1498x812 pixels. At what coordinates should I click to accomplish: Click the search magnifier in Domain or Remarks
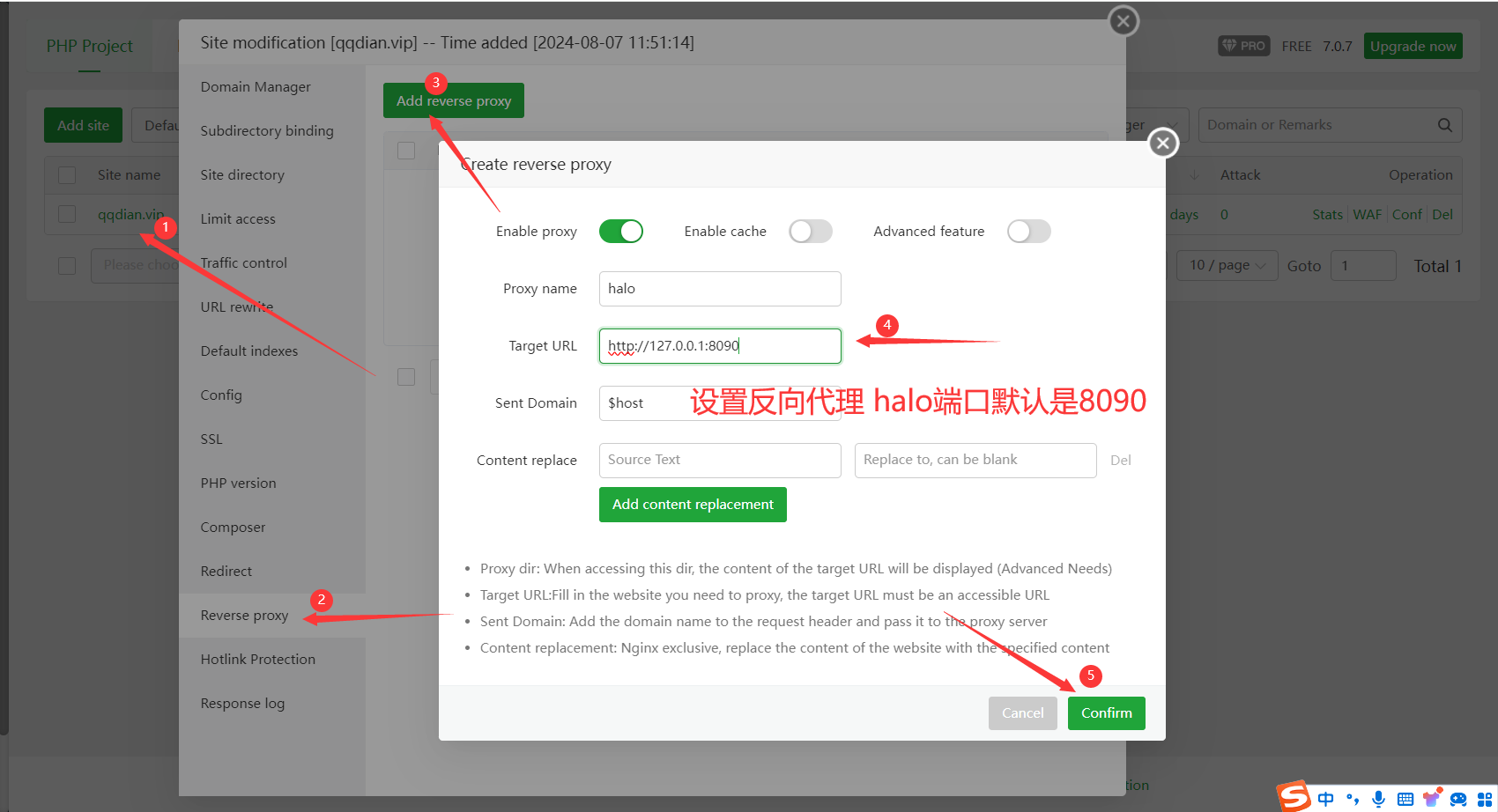pyautogui.click(x=1445, y=125)
